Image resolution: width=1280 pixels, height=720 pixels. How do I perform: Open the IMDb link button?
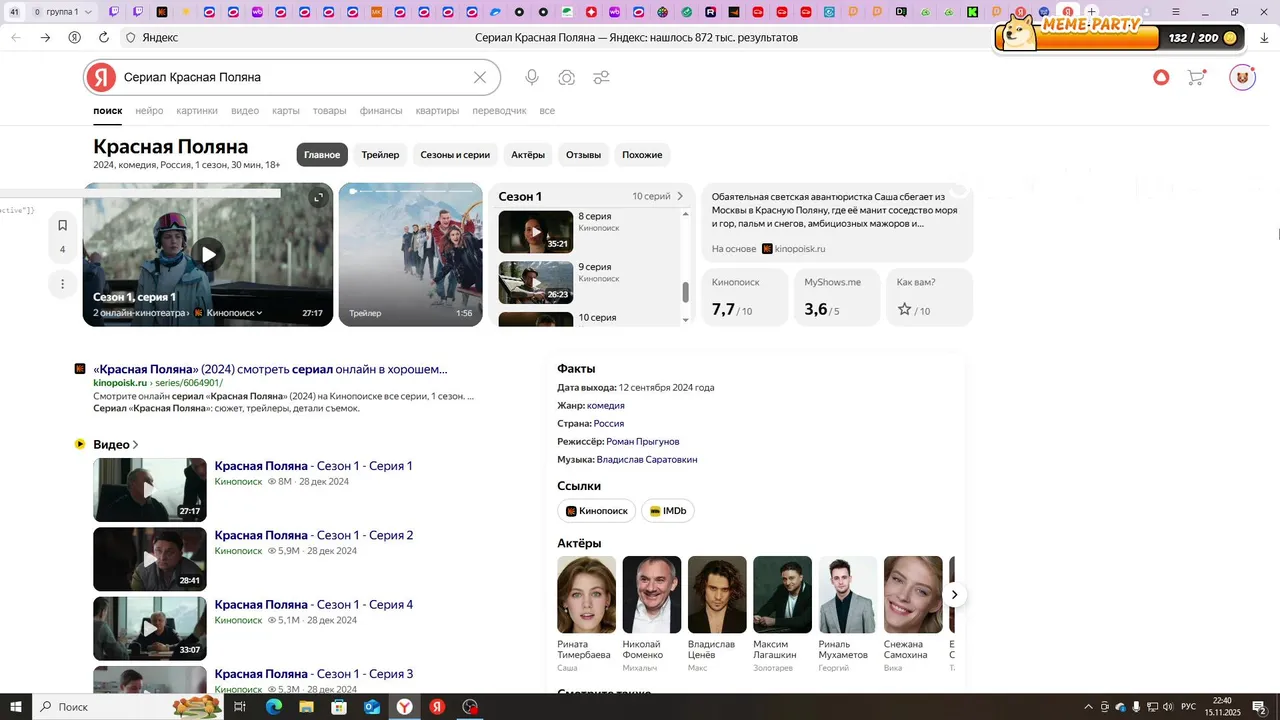[668, 511]
